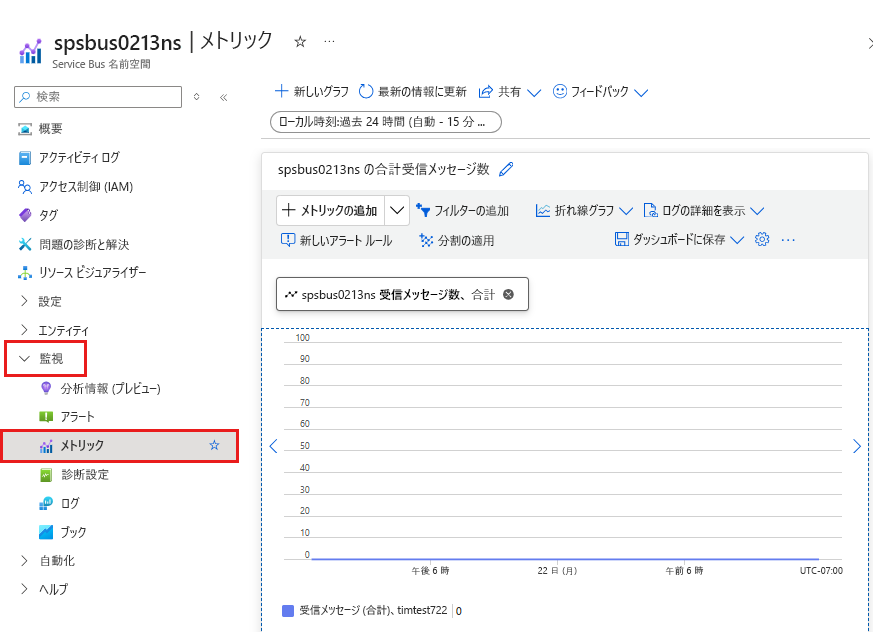Click the blue legend swatch for 受信メッセージ
The height and width of the screenshot is (632, 873).
click(288, 611)
